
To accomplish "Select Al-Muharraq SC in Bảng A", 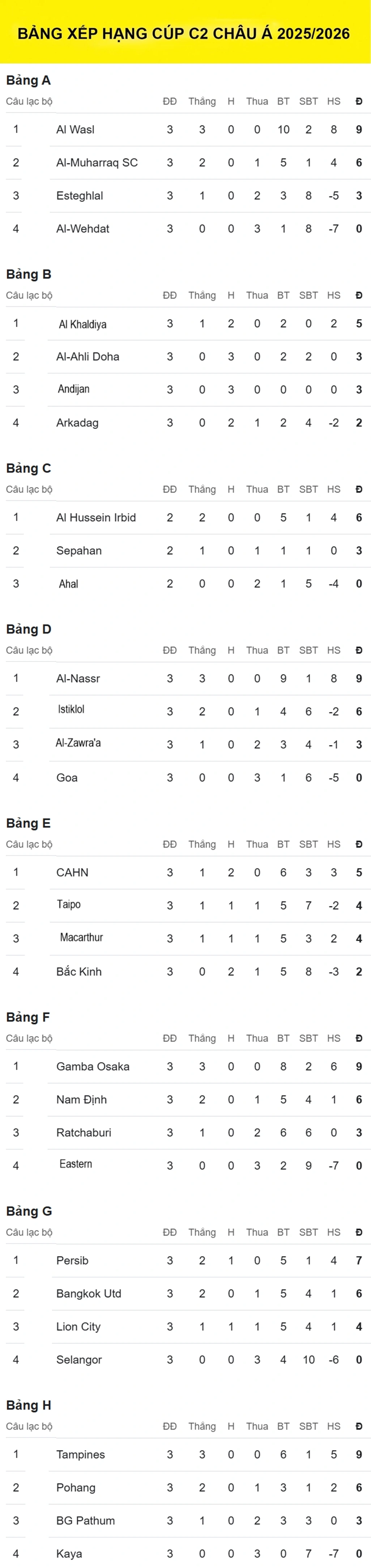I will point(97,163).
